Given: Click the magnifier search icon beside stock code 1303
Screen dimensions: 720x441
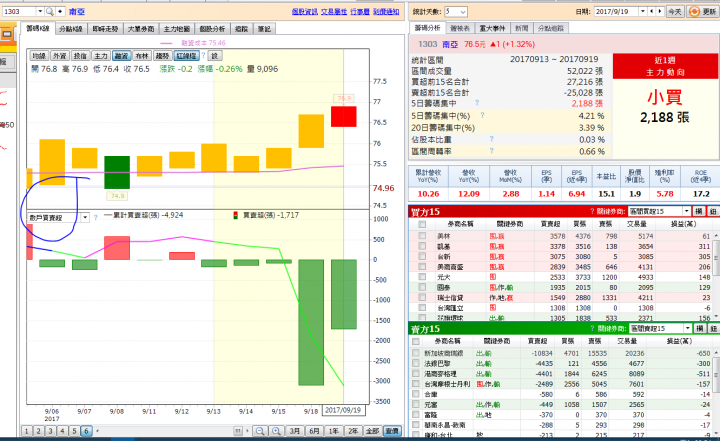Looking at the screenshot, I should click(50, 11).
